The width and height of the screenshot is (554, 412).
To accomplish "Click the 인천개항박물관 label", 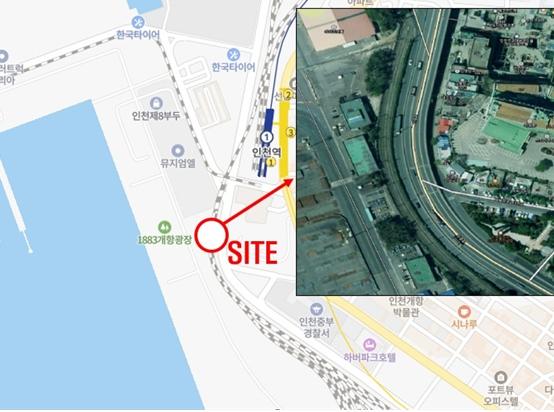I will pyautogui.click(x=406, y=306).
